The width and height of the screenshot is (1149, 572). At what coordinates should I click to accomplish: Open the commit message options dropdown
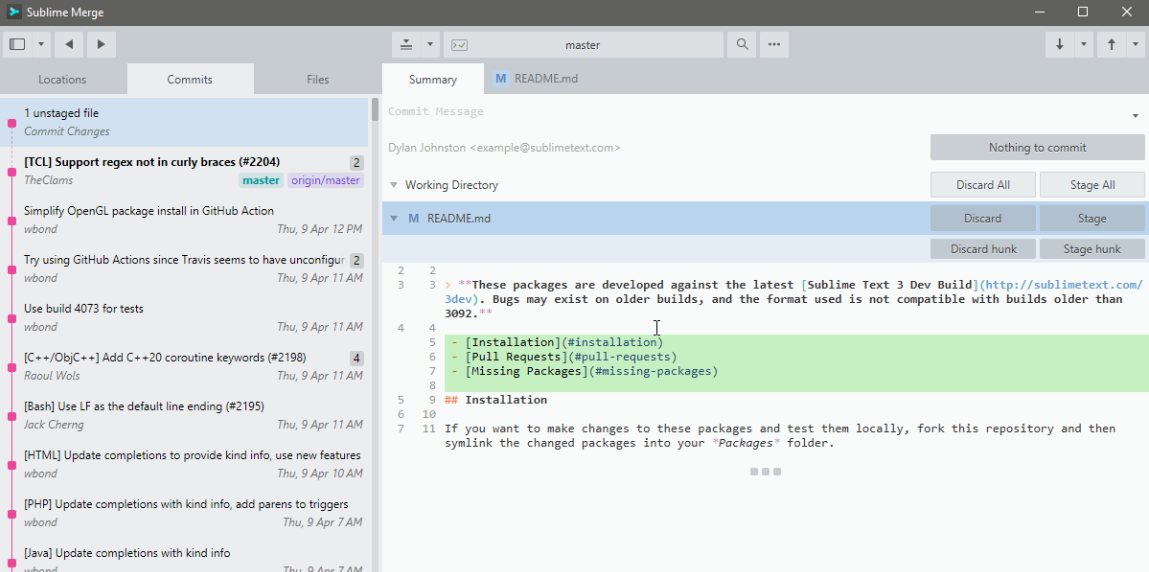click(x=1135, y=116)
